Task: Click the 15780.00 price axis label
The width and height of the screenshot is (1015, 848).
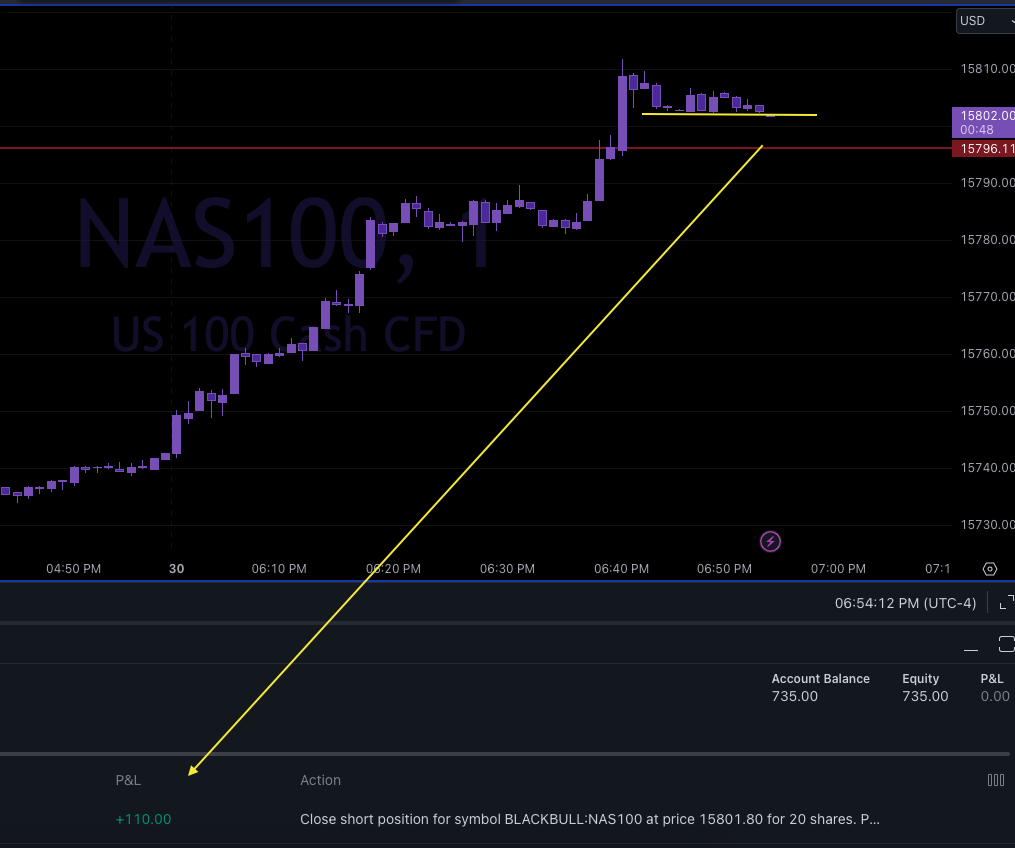Action: 987,240
